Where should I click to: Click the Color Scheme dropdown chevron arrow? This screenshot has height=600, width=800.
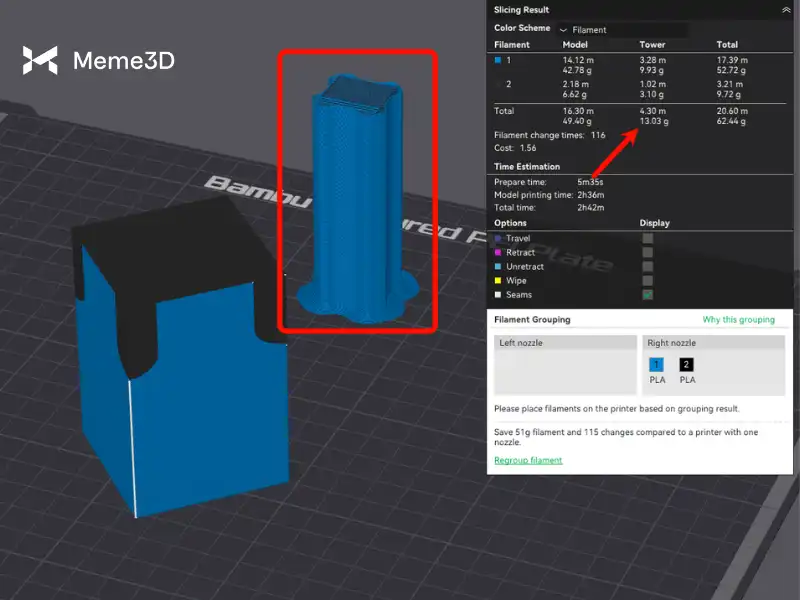(x=563, y=30)
